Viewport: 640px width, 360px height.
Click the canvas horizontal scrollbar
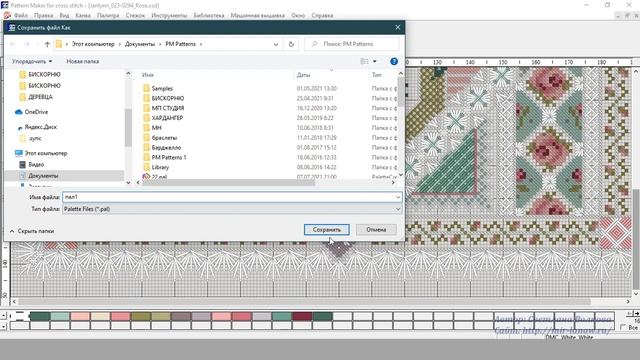pyautogui.click(x=304, y=302)
